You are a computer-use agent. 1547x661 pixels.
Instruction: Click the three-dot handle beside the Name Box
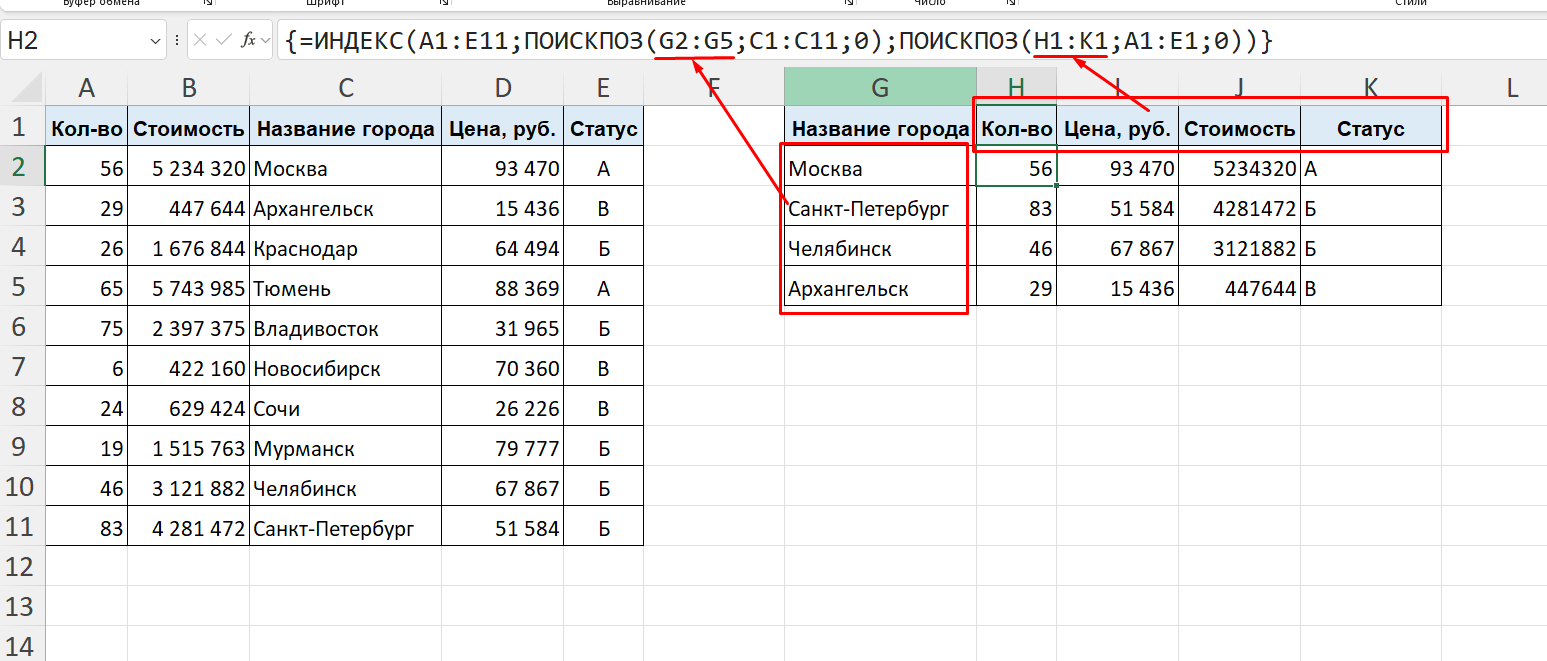click(x=176, y=41)
